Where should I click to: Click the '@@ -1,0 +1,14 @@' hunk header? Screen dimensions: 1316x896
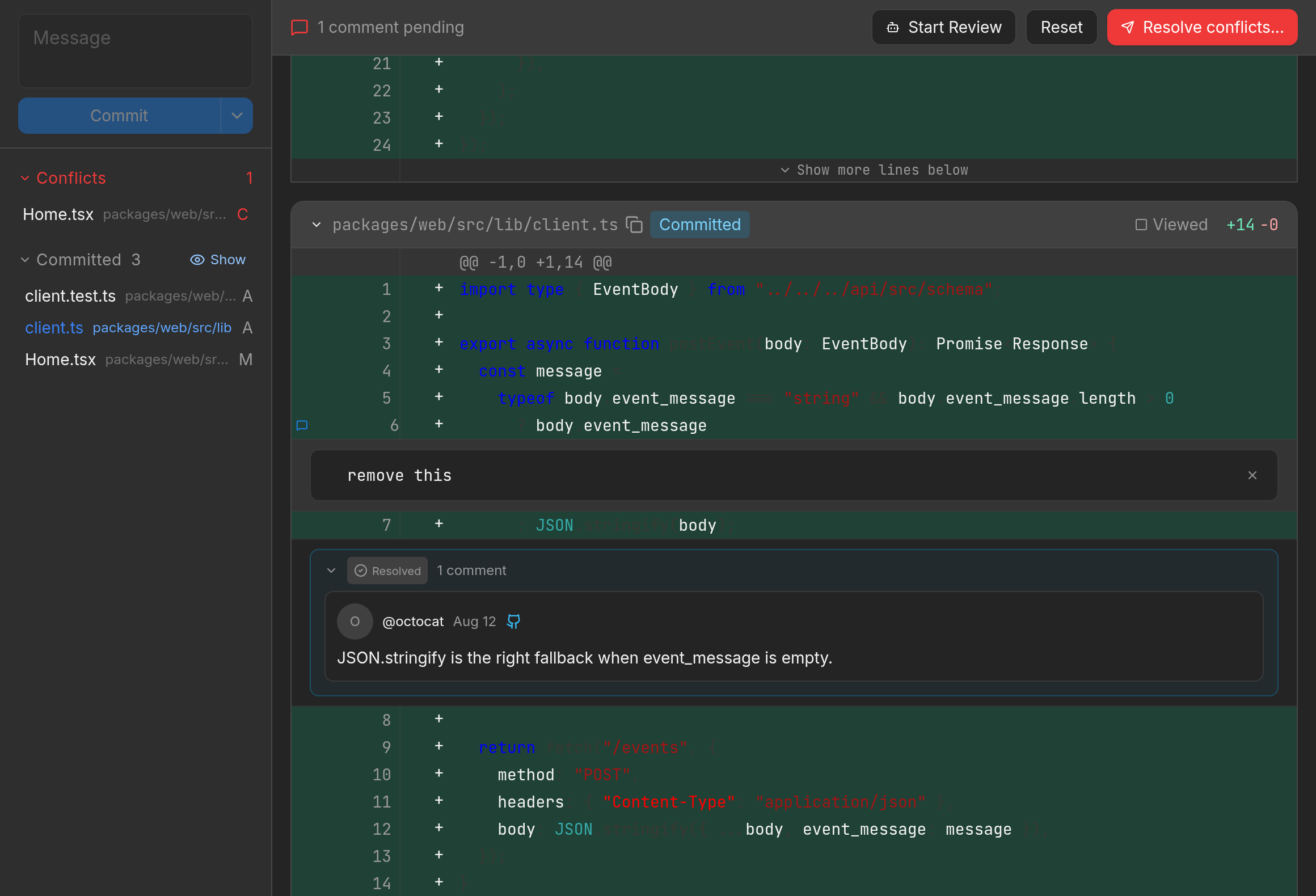[x=535, y=262]
